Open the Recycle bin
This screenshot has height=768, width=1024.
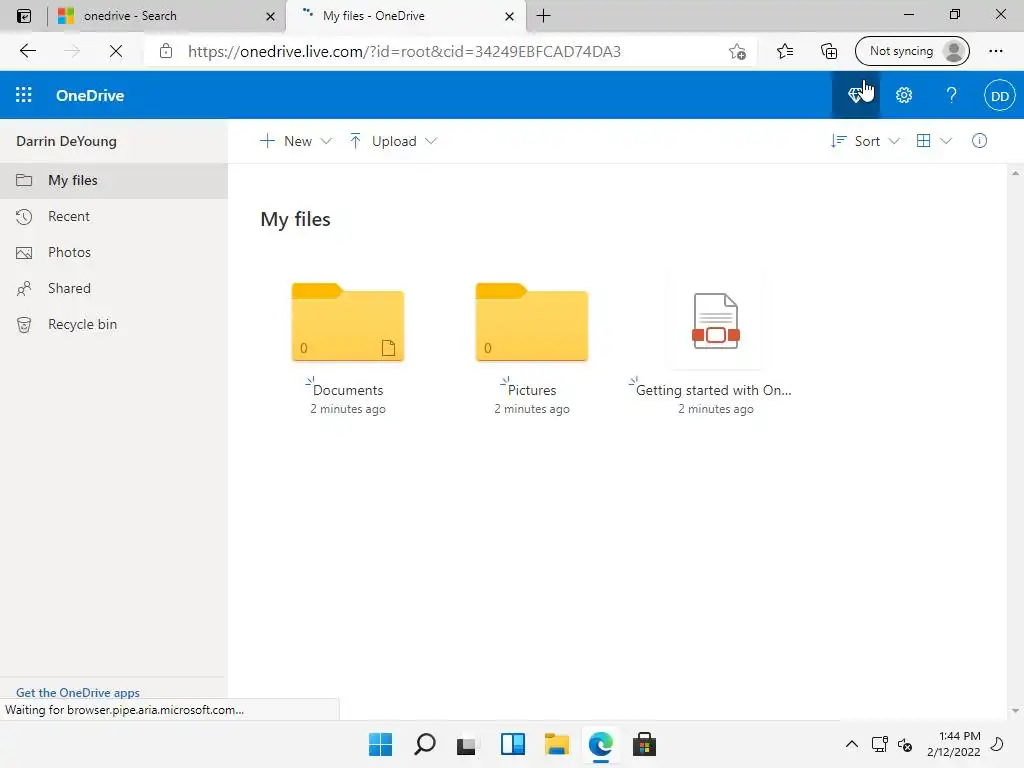pyautogui.click(x=114, y=325)
